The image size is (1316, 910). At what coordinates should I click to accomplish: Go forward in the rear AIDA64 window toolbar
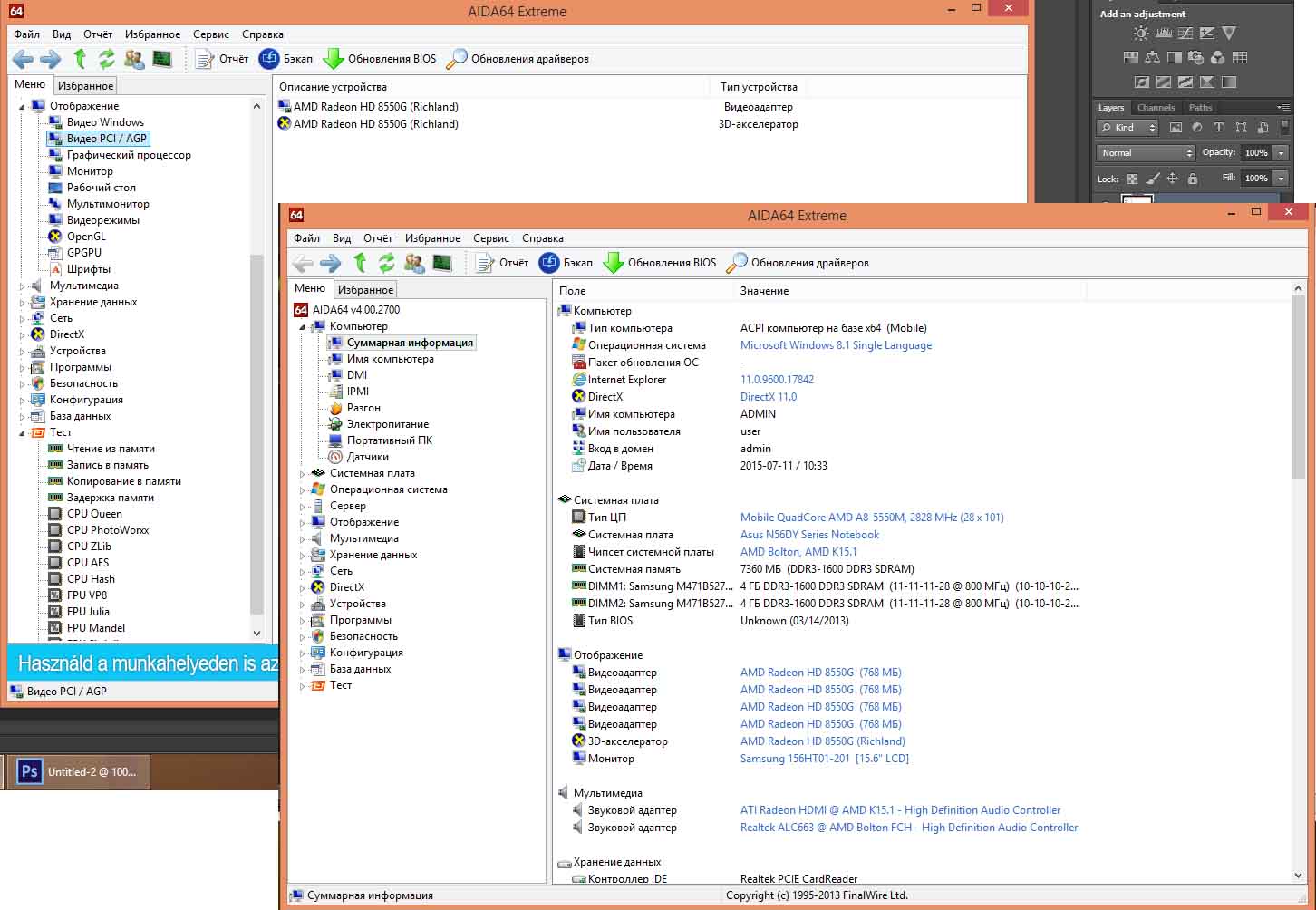point(51,59)
